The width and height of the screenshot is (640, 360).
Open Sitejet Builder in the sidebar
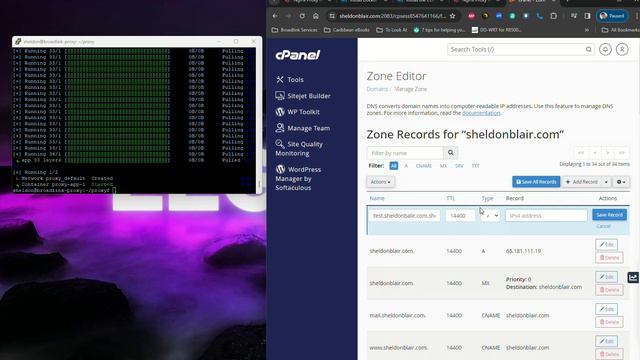coord(303,96)
